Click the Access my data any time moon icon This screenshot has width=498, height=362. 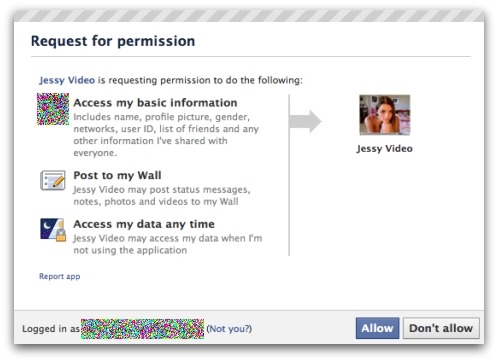[53, 230]
